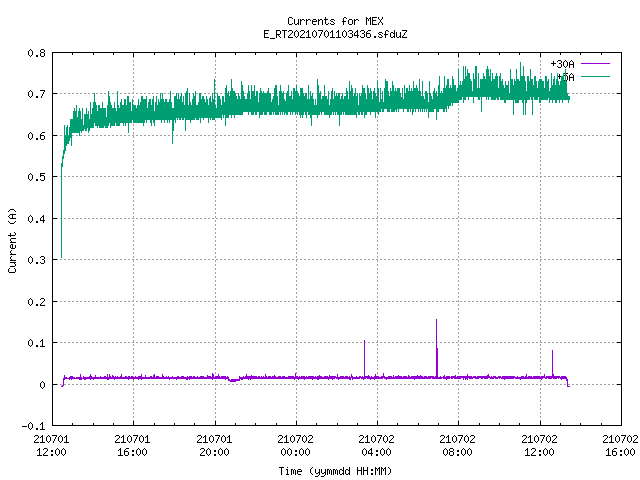This screenshot has height=480, width=640.
Task: Click the y-axis tick label '0.4'
Action: (36, 219)
